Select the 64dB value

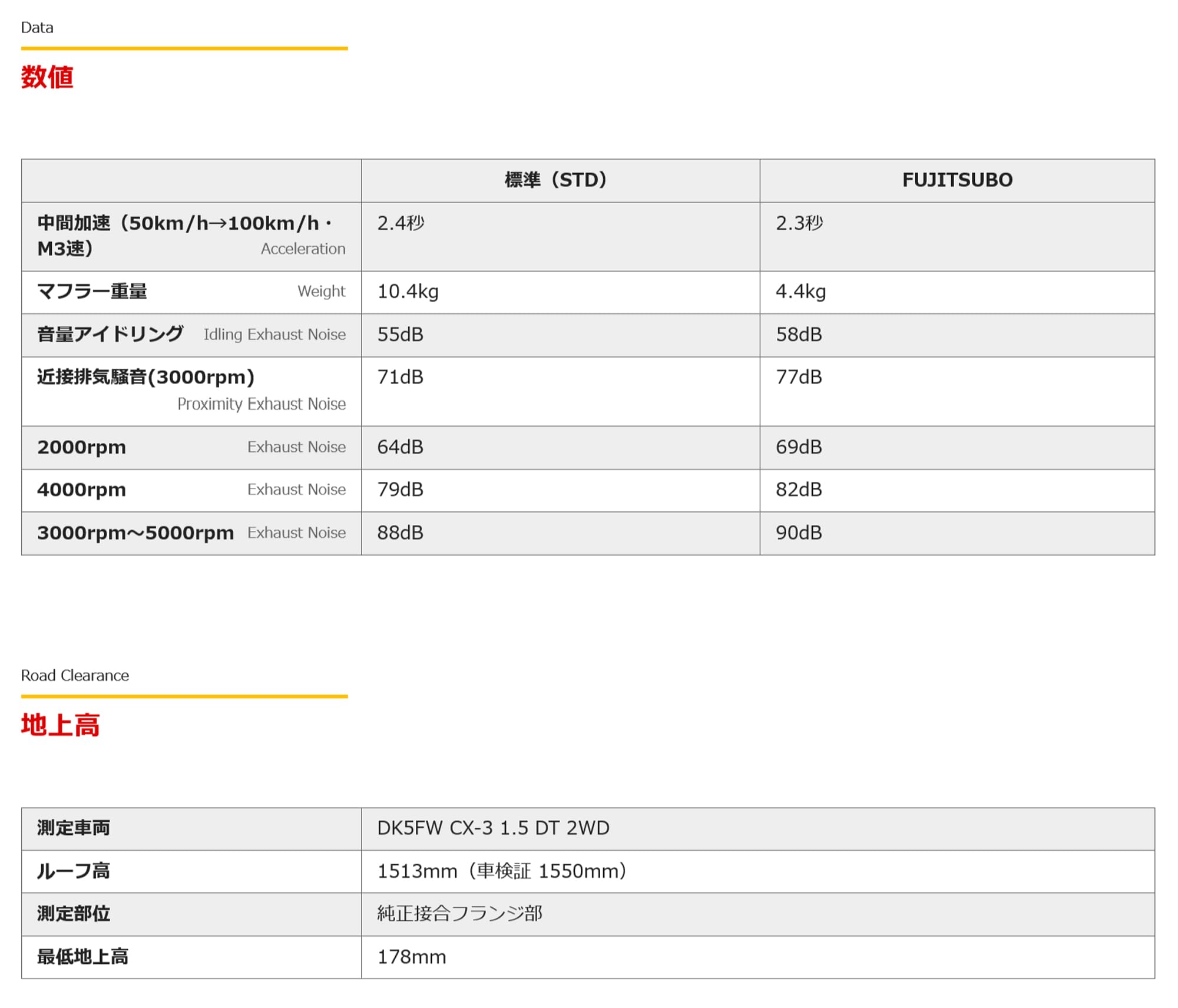400,447
